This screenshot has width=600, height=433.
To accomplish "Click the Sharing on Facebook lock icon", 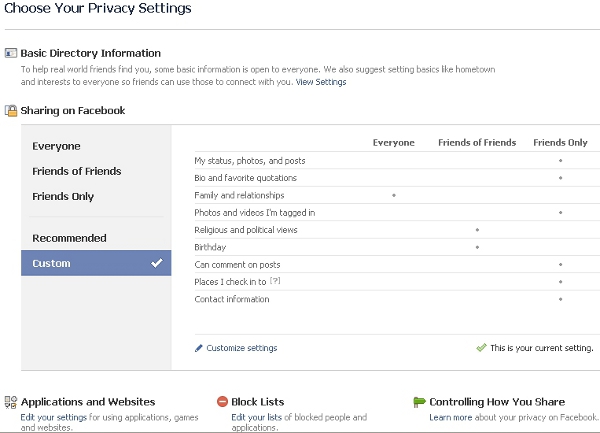I will click(x=11, y=111).
